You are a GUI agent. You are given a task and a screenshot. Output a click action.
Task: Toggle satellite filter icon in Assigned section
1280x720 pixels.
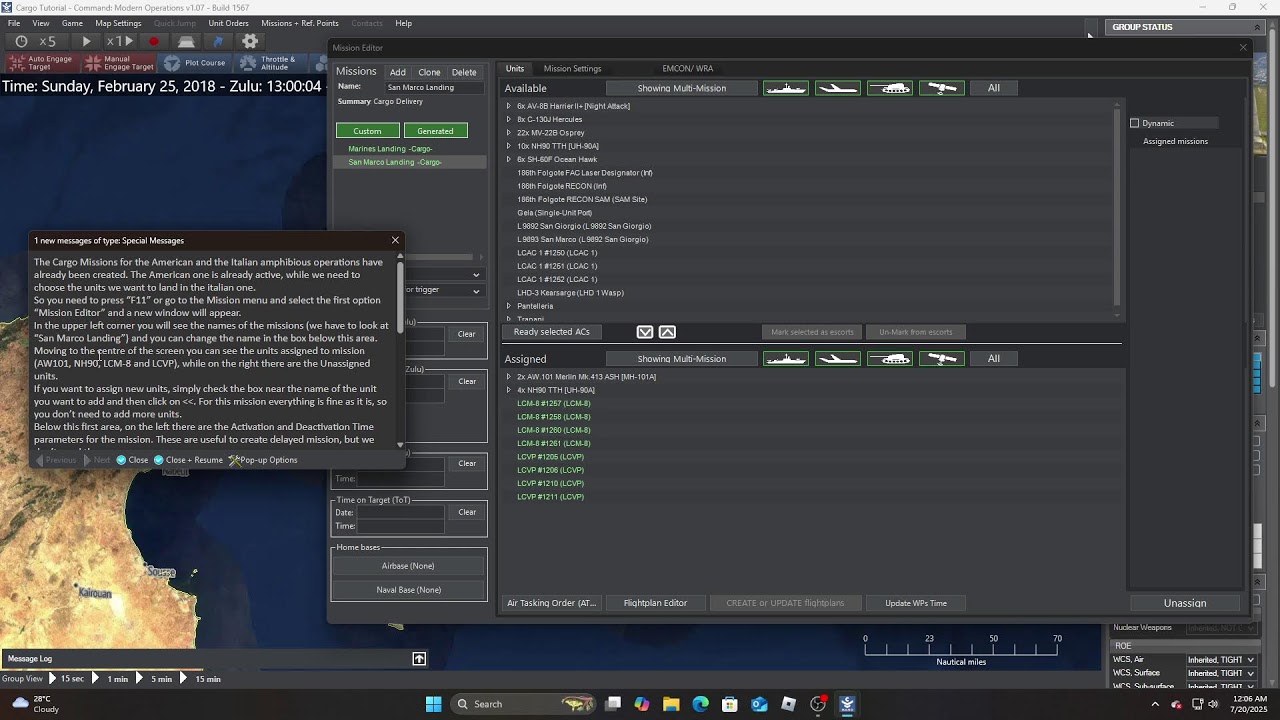pyautogui.click(x=941, y=358)
